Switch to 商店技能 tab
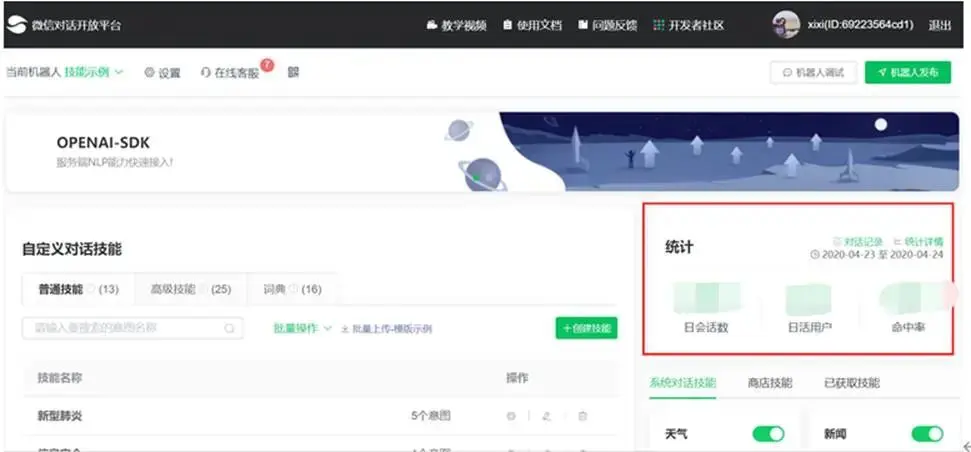 tap(770, 383)
